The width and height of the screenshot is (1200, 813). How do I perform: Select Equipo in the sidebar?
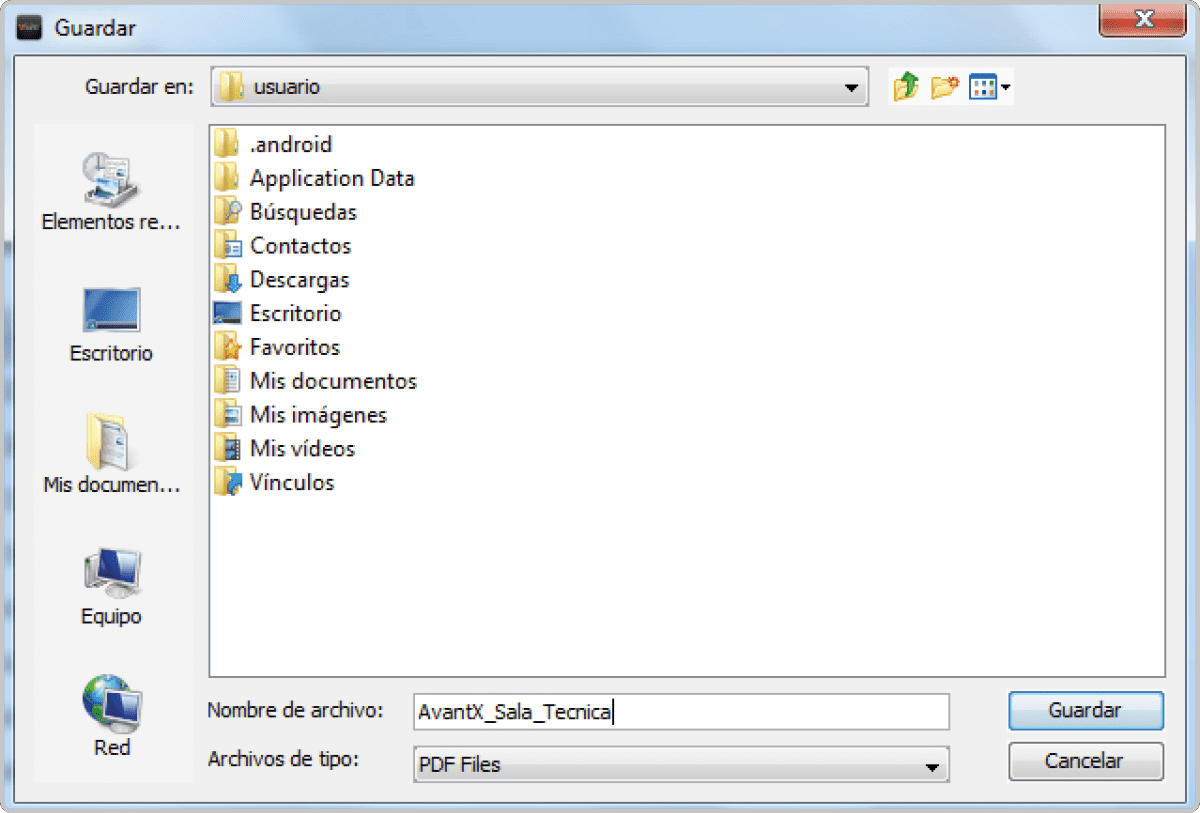point(111,586)
